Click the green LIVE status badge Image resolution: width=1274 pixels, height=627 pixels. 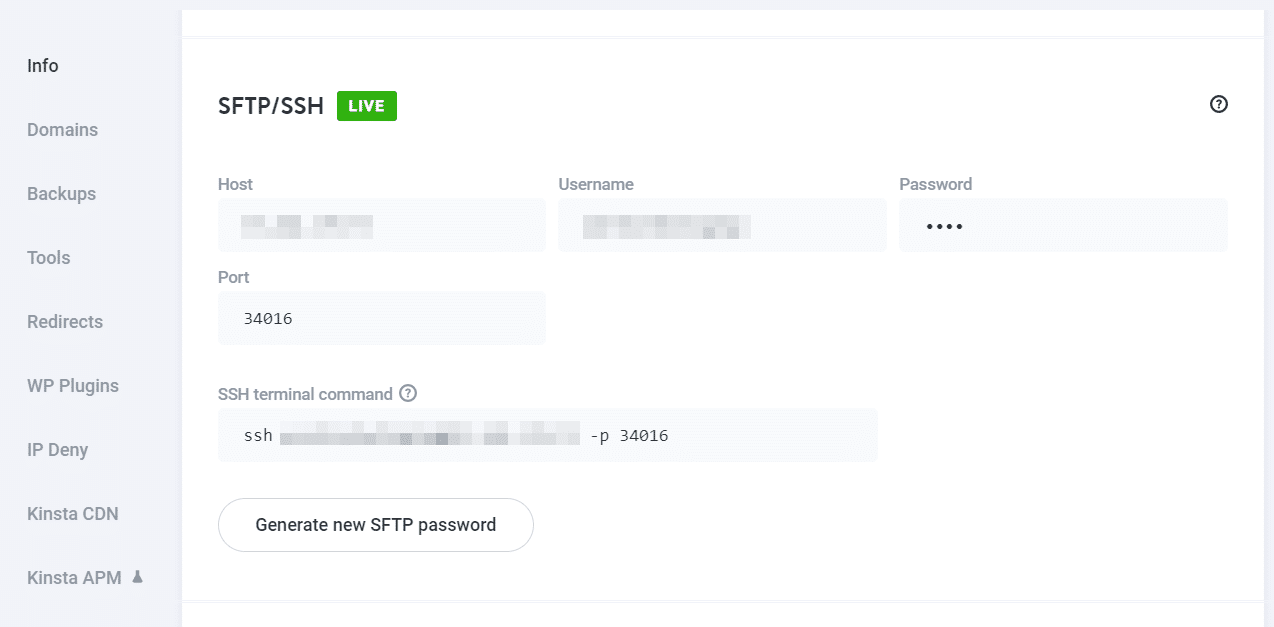[366, 105]
